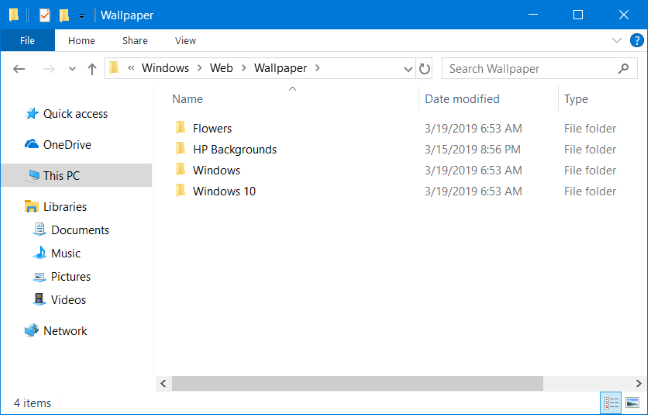Image resolution: width=648 pixels, height=415 pixels.
Task: Click the folder icon in address bar
Action: (114, 68)
